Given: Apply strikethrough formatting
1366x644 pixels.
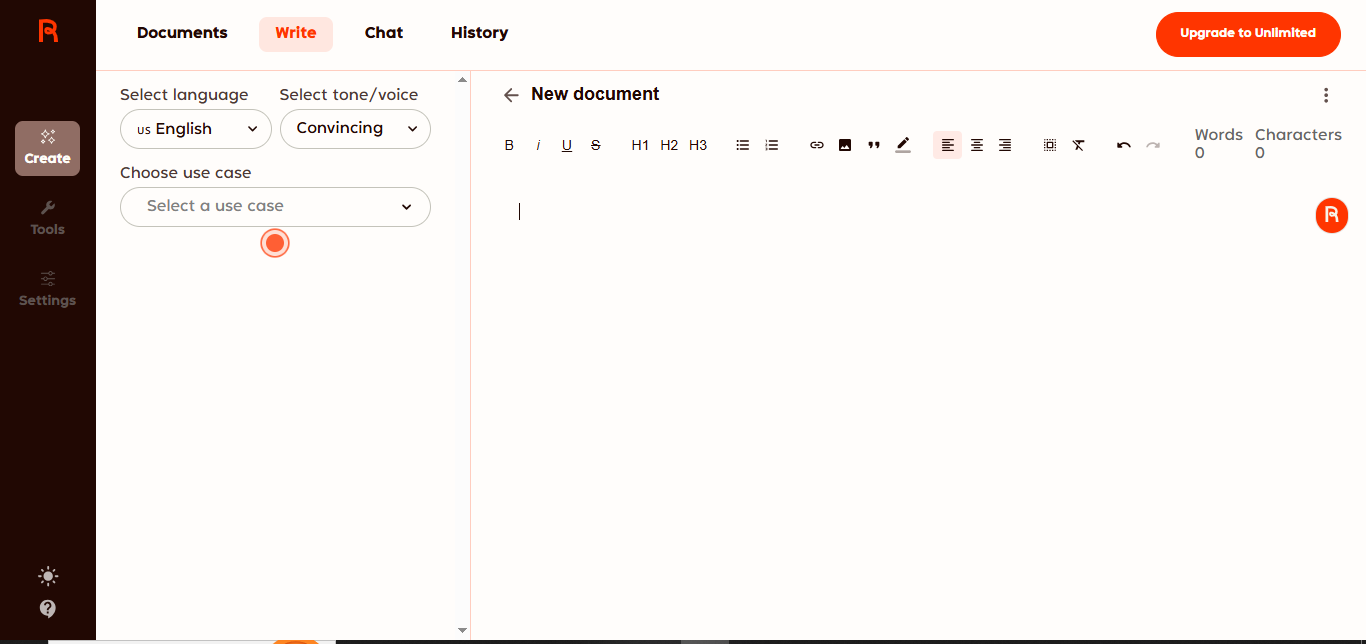Looking at the screenshot, I should click(596, 145).
